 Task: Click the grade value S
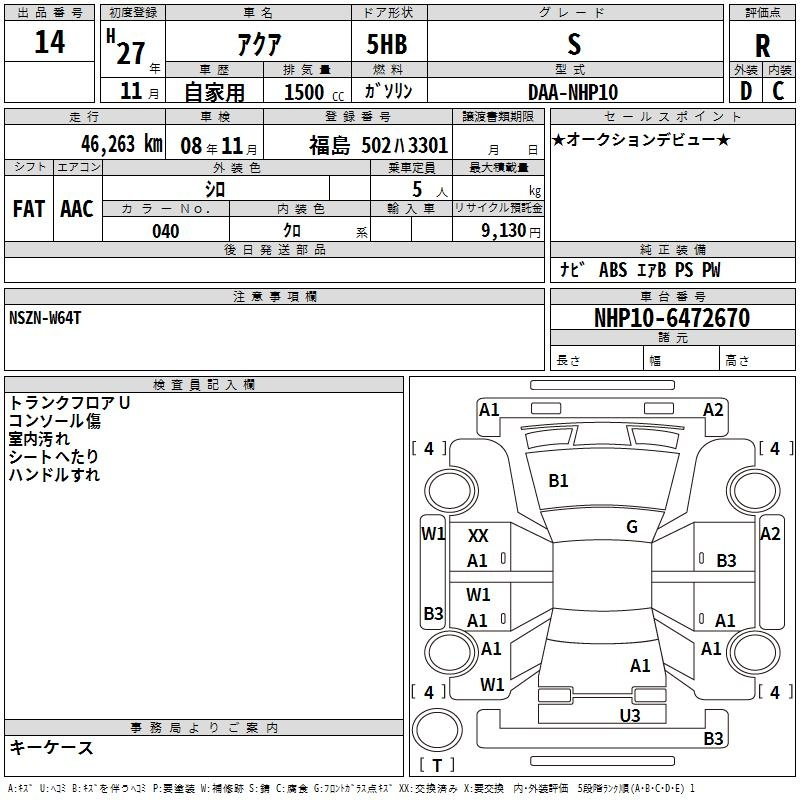(574, 44)
